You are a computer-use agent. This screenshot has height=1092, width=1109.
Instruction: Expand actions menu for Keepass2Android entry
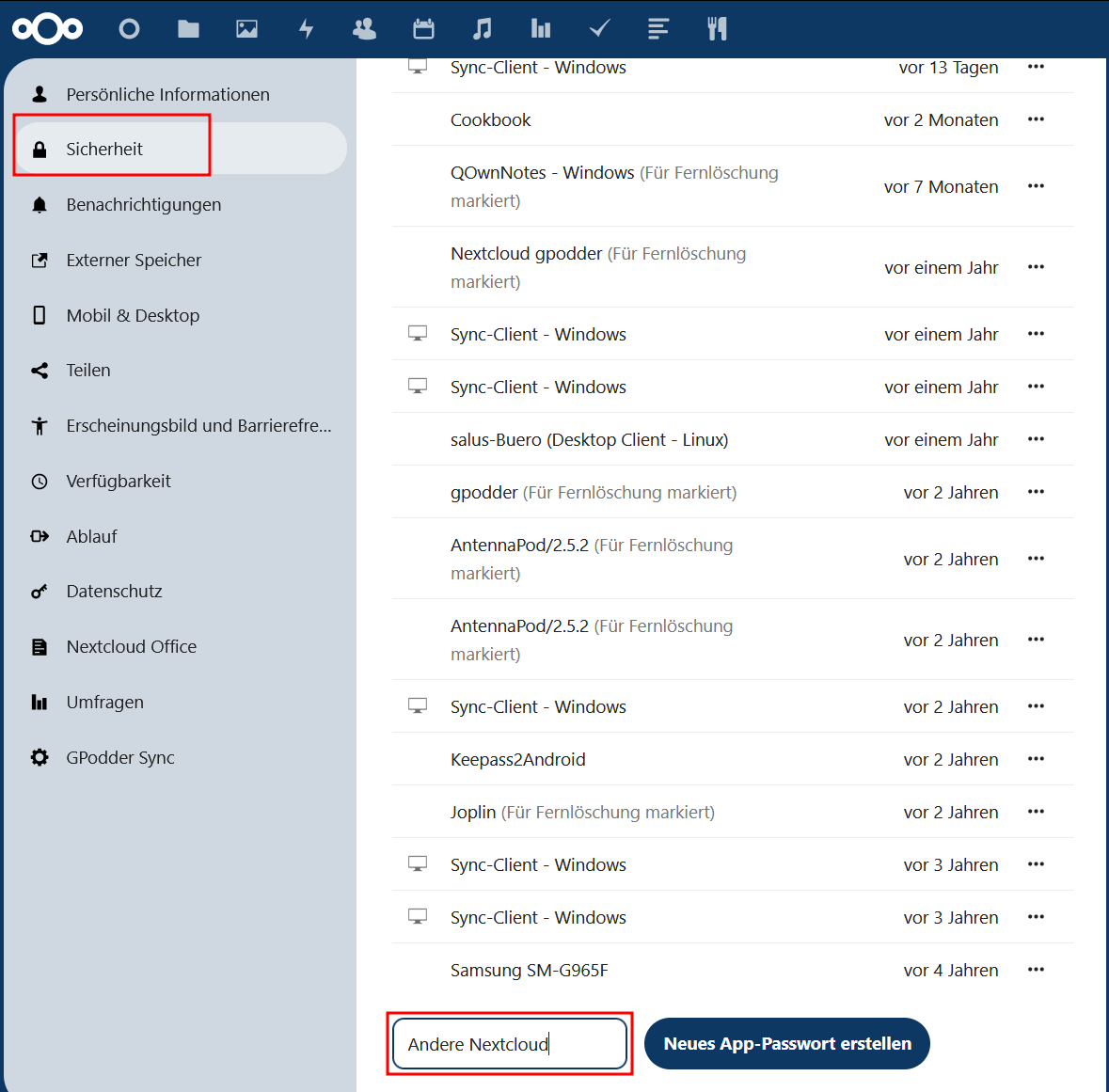[1036, 759]
